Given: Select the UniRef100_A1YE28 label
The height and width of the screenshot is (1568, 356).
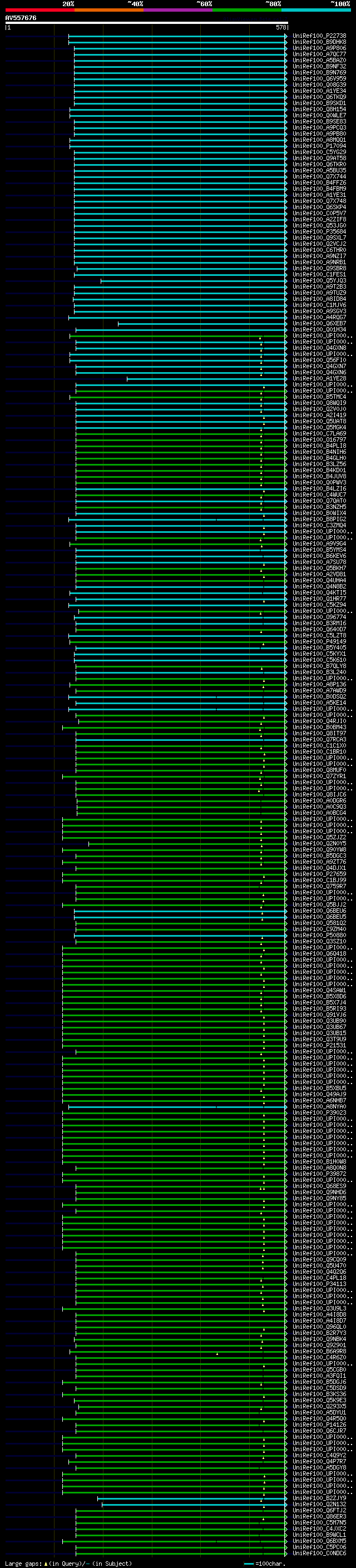Looking at the screenshot, I should [x=319, y=379].
